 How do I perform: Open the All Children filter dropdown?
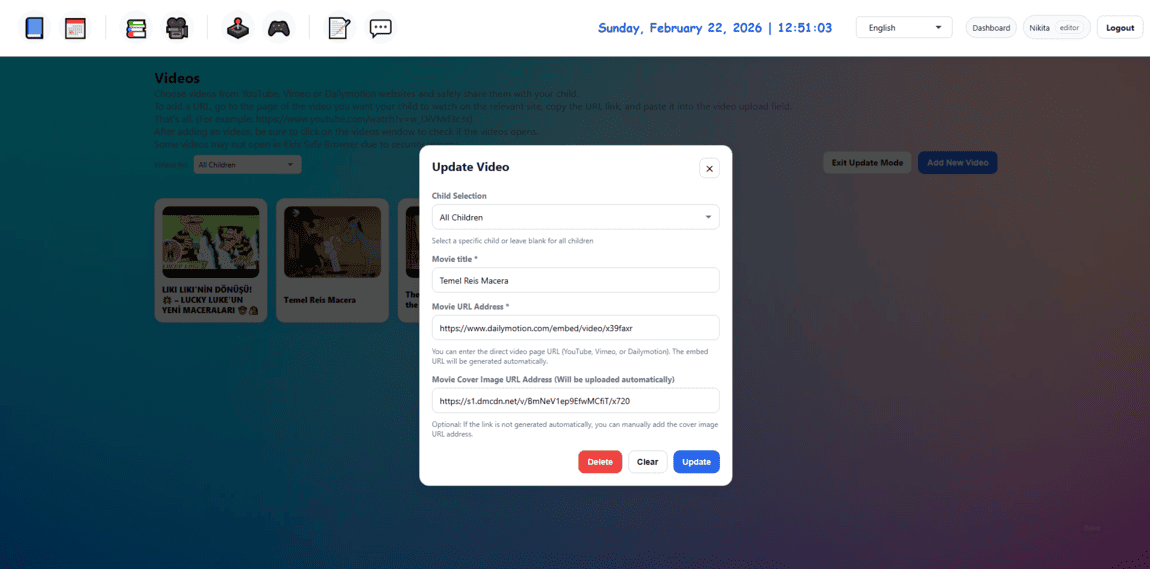247,164
